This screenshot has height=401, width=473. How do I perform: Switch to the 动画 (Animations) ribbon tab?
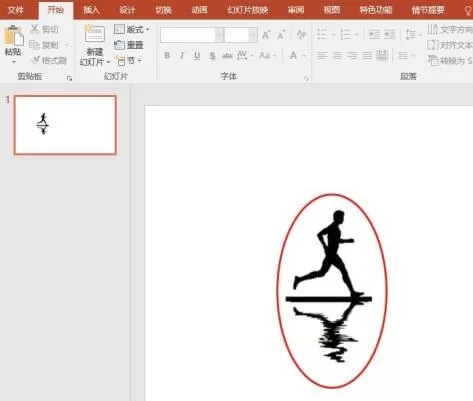pyautogui.click(x=199, y=10)
